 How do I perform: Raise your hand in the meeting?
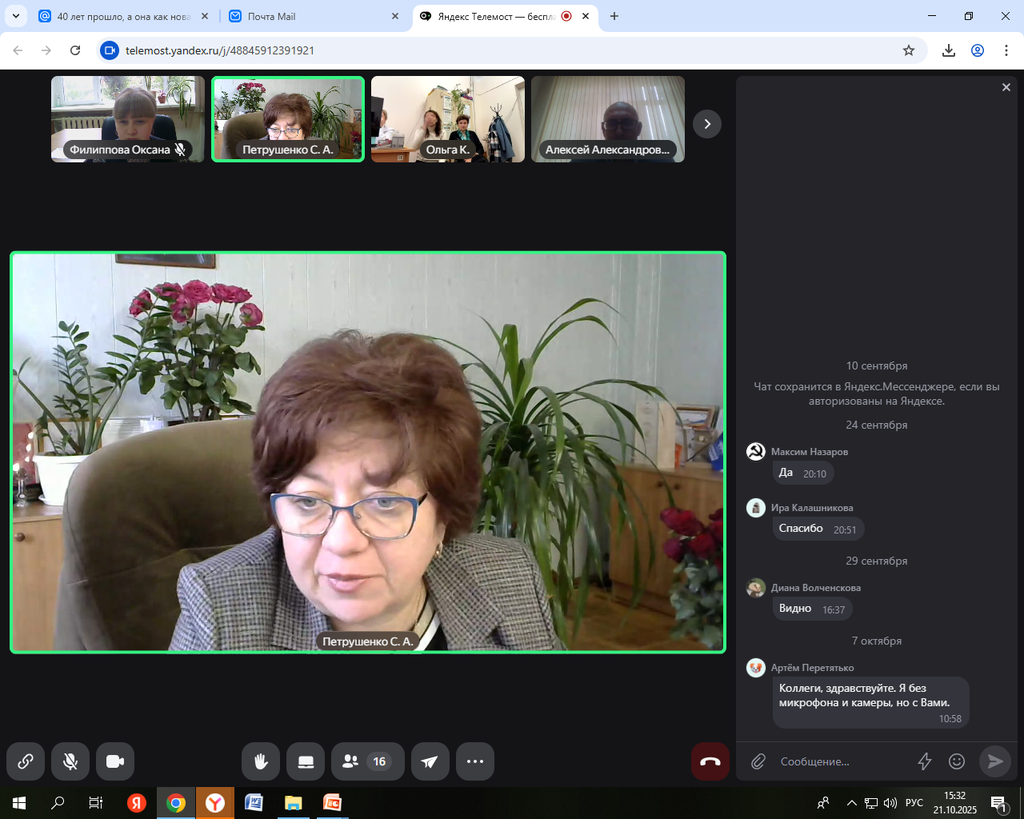point(260,761)
